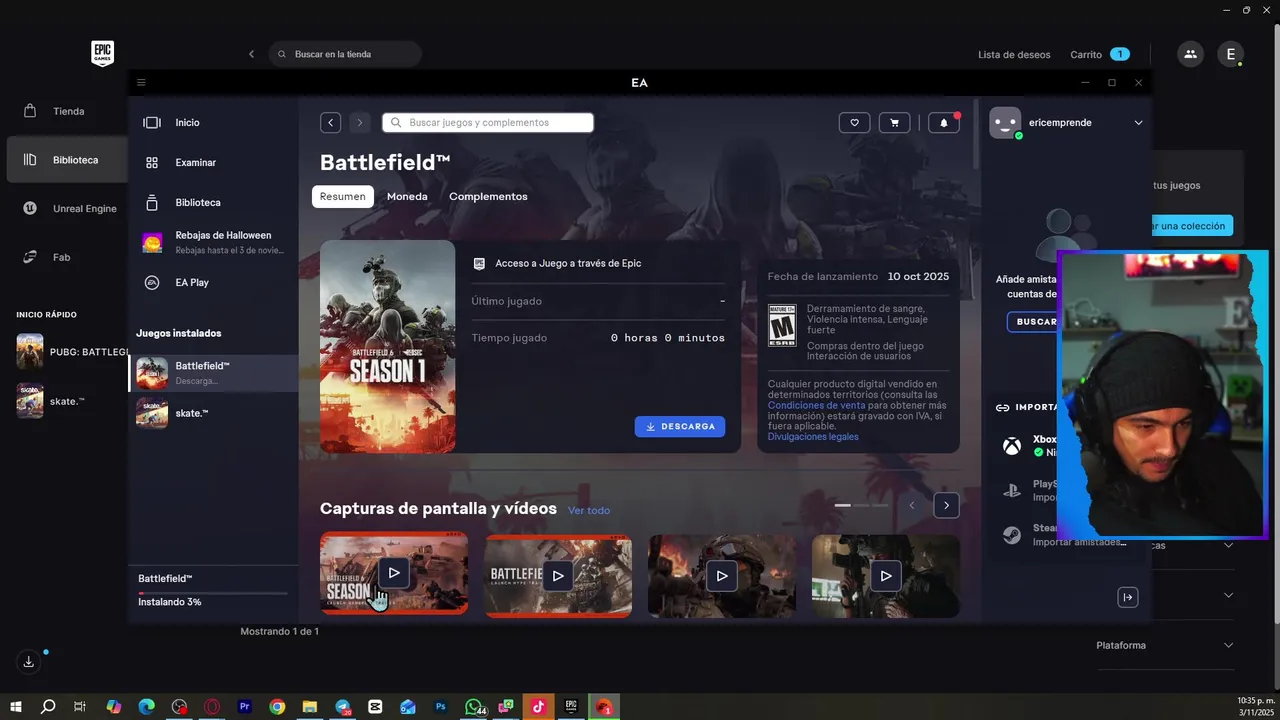Open Divulgaciones legales link

click(813, 436)
